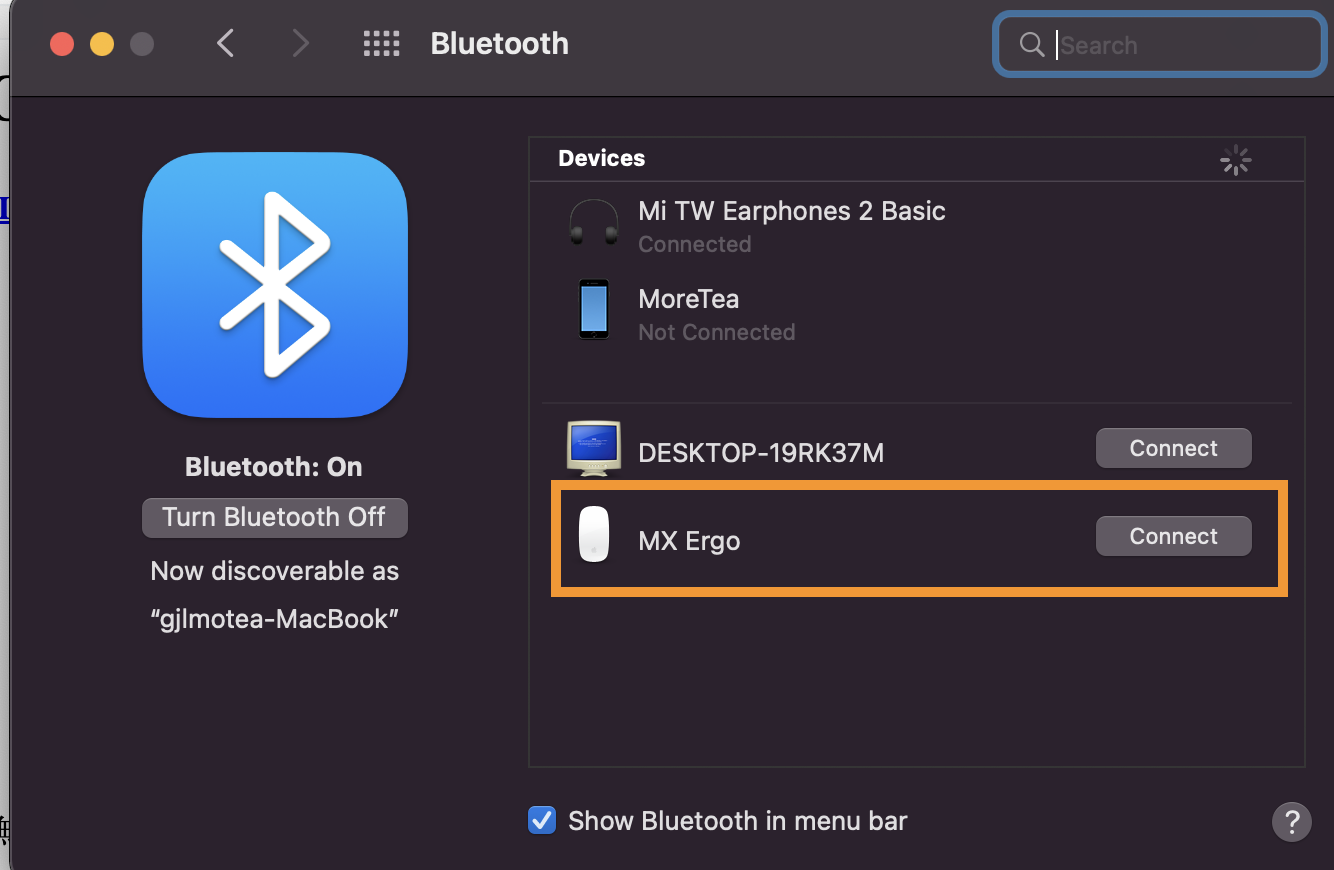Focus the Search field

click(1160, 44)
